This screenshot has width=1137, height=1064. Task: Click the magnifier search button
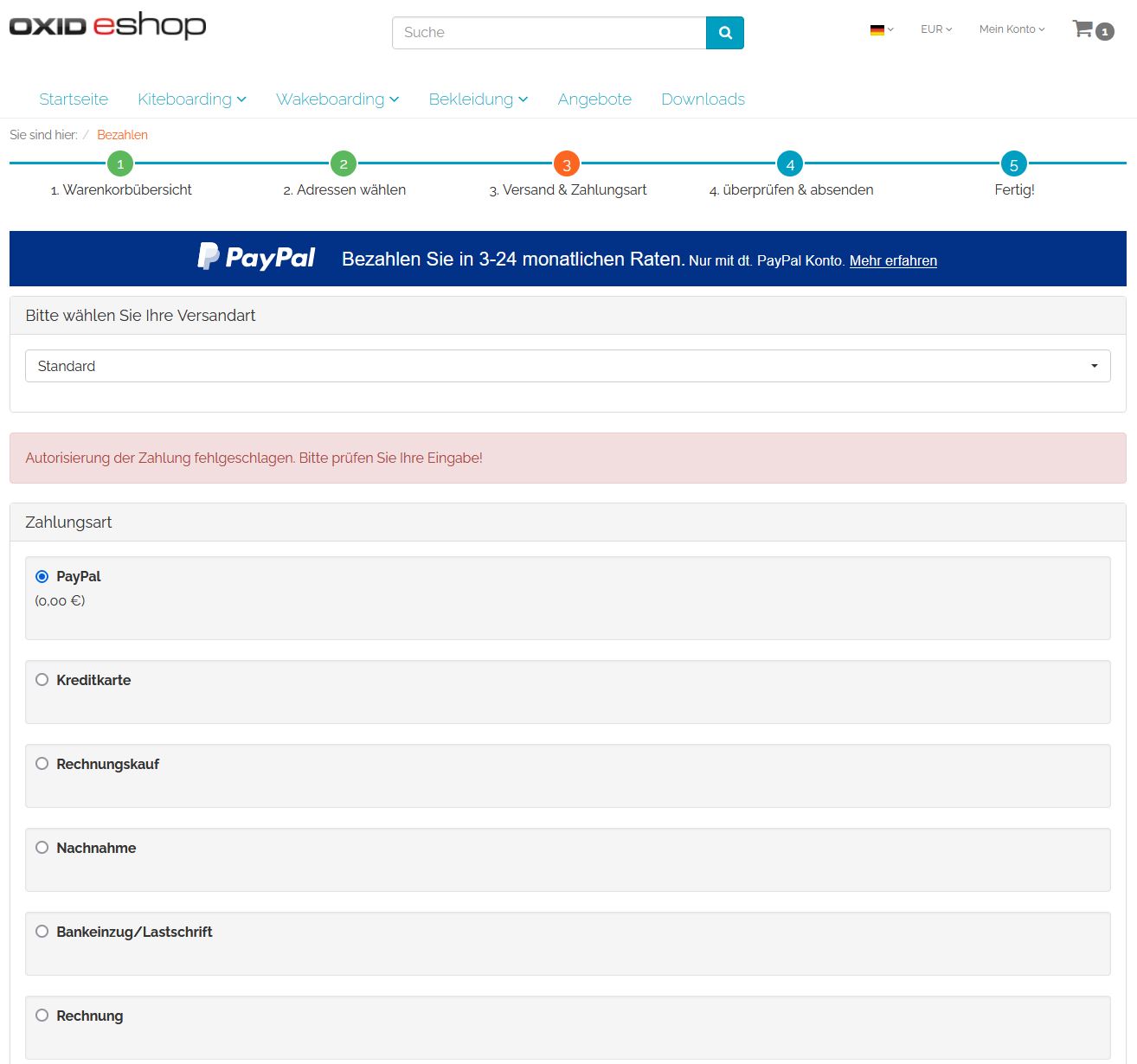tap(724, 33)
